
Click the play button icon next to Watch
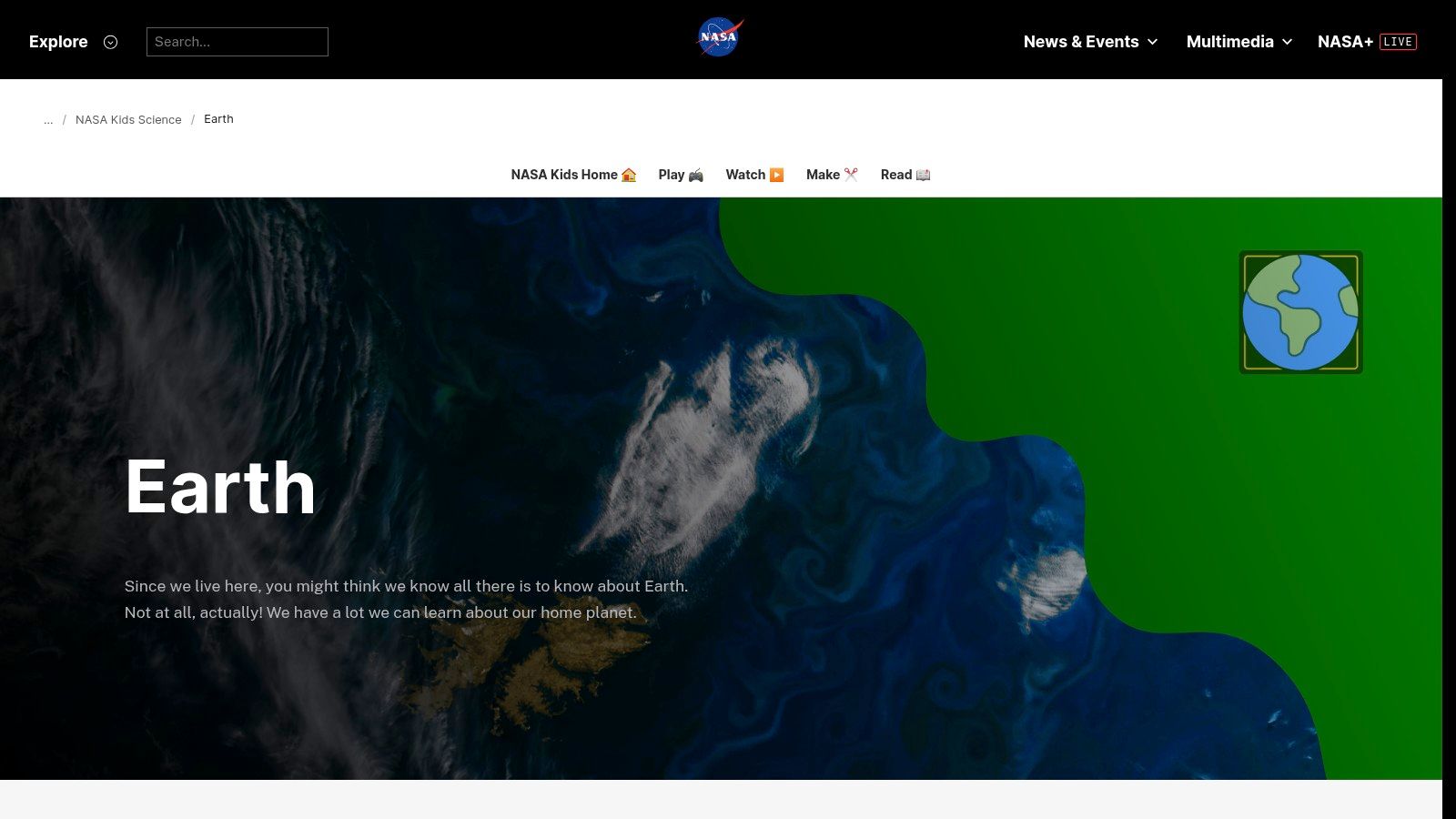[x=776, y=175]
